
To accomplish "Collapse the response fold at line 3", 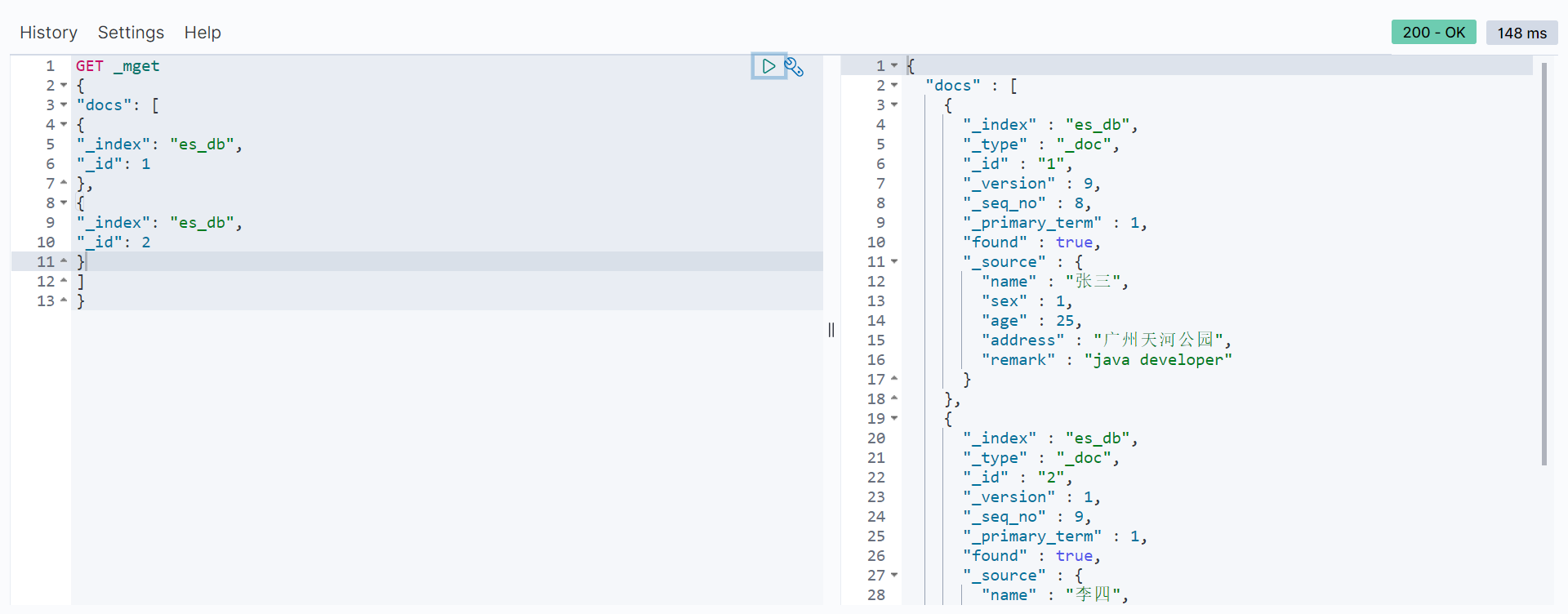I will pos(894,105).
